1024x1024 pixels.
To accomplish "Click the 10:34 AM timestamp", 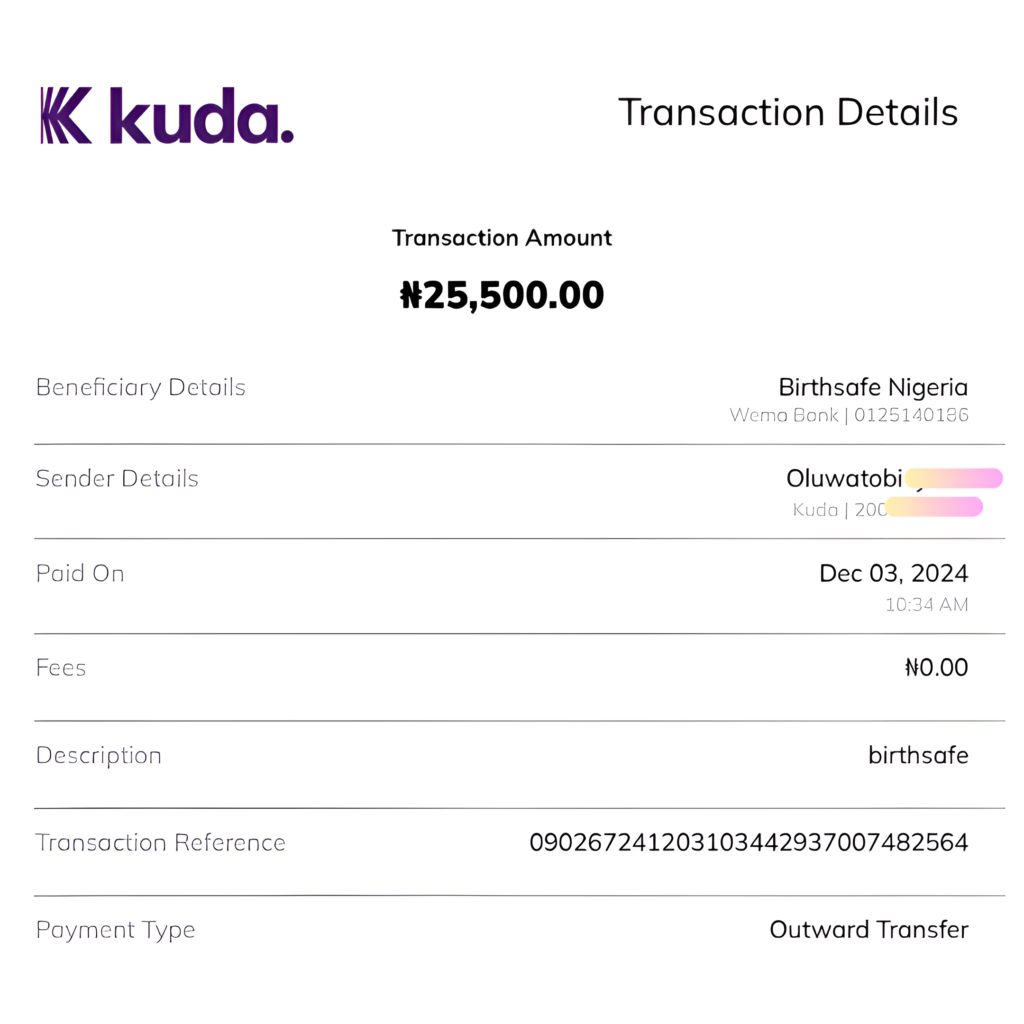I will [x=926, y=604].
